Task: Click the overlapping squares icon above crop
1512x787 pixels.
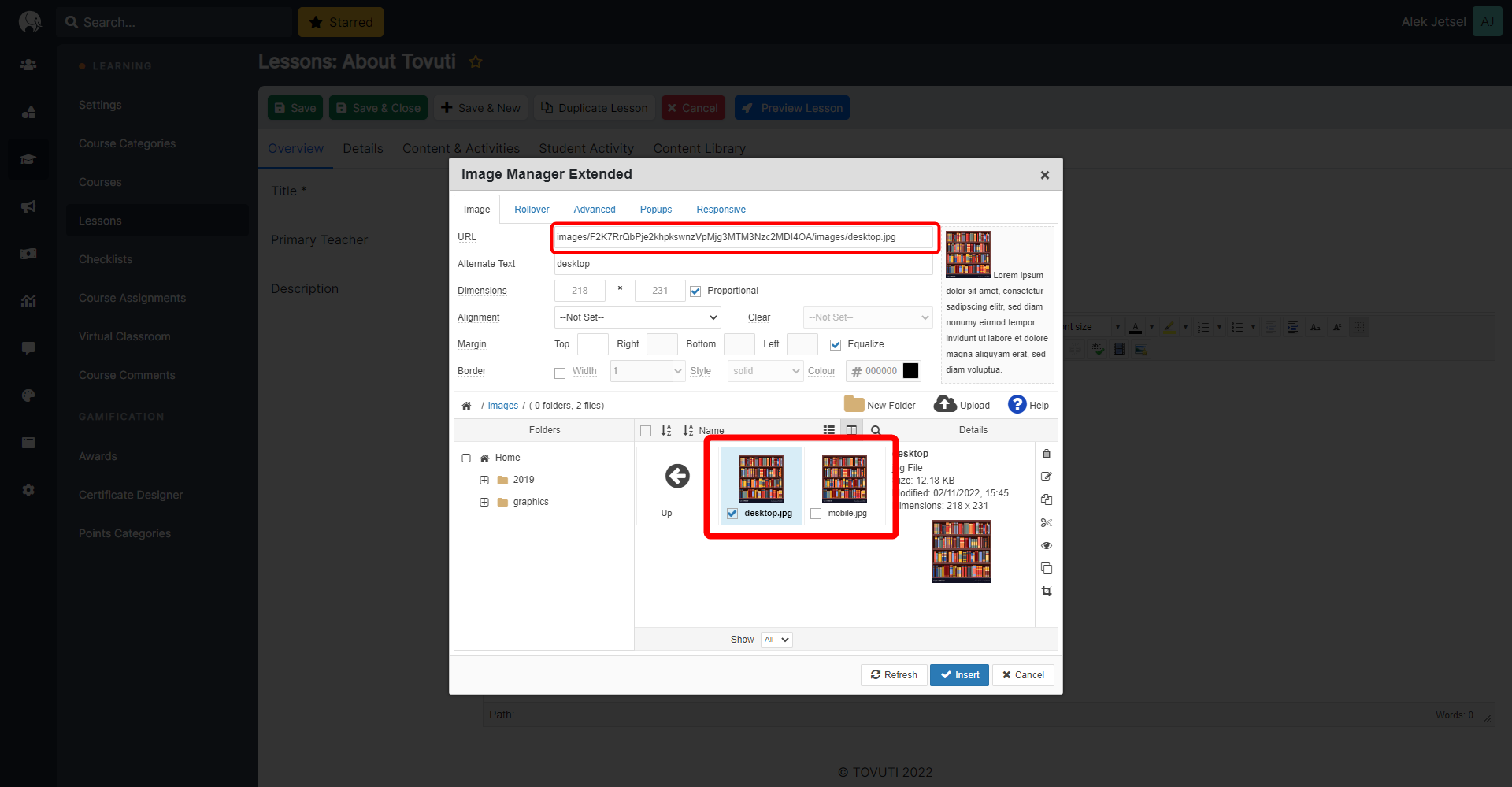Action: click(x=1047, y=568)
